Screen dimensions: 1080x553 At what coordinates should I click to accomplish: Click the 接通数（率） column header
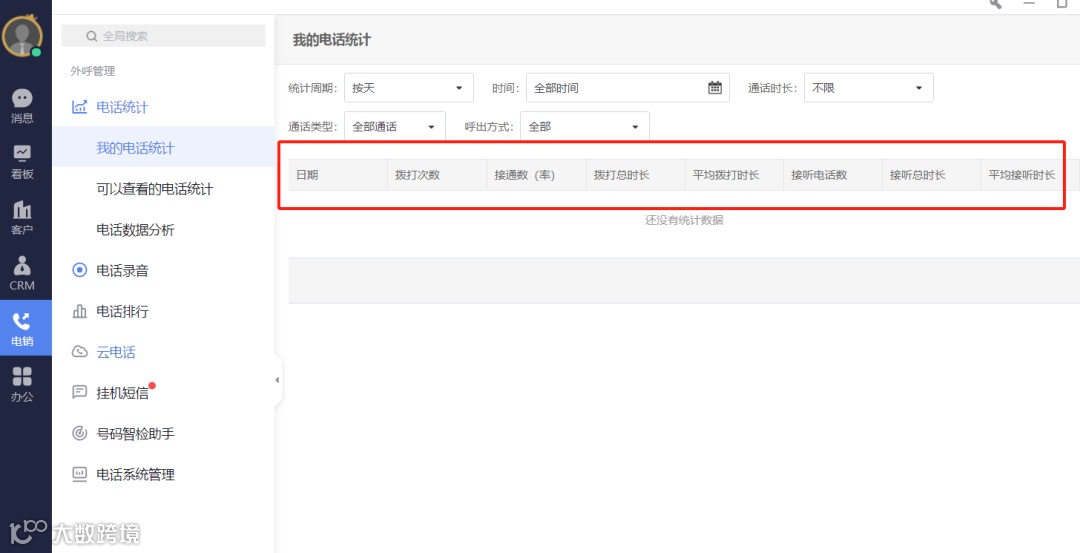536,175
